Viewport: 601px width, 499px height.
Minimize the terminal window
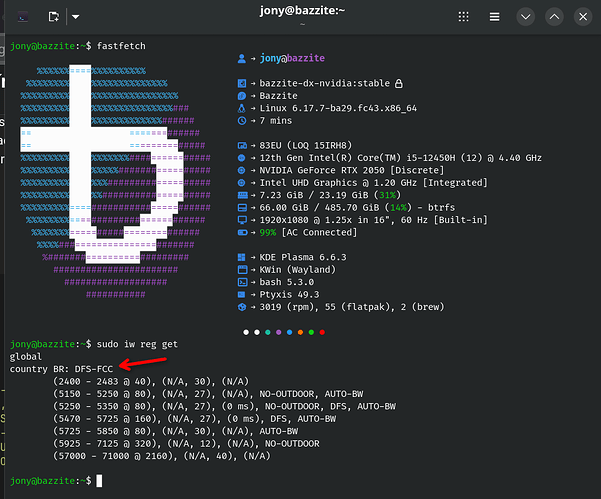[527, 17]
